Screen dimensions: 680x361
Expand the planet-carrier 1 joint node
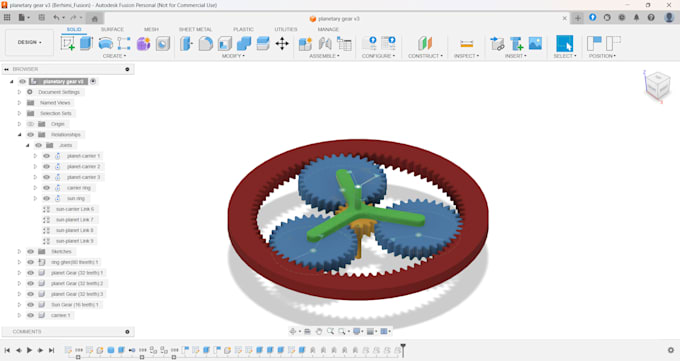click(35, 156)
